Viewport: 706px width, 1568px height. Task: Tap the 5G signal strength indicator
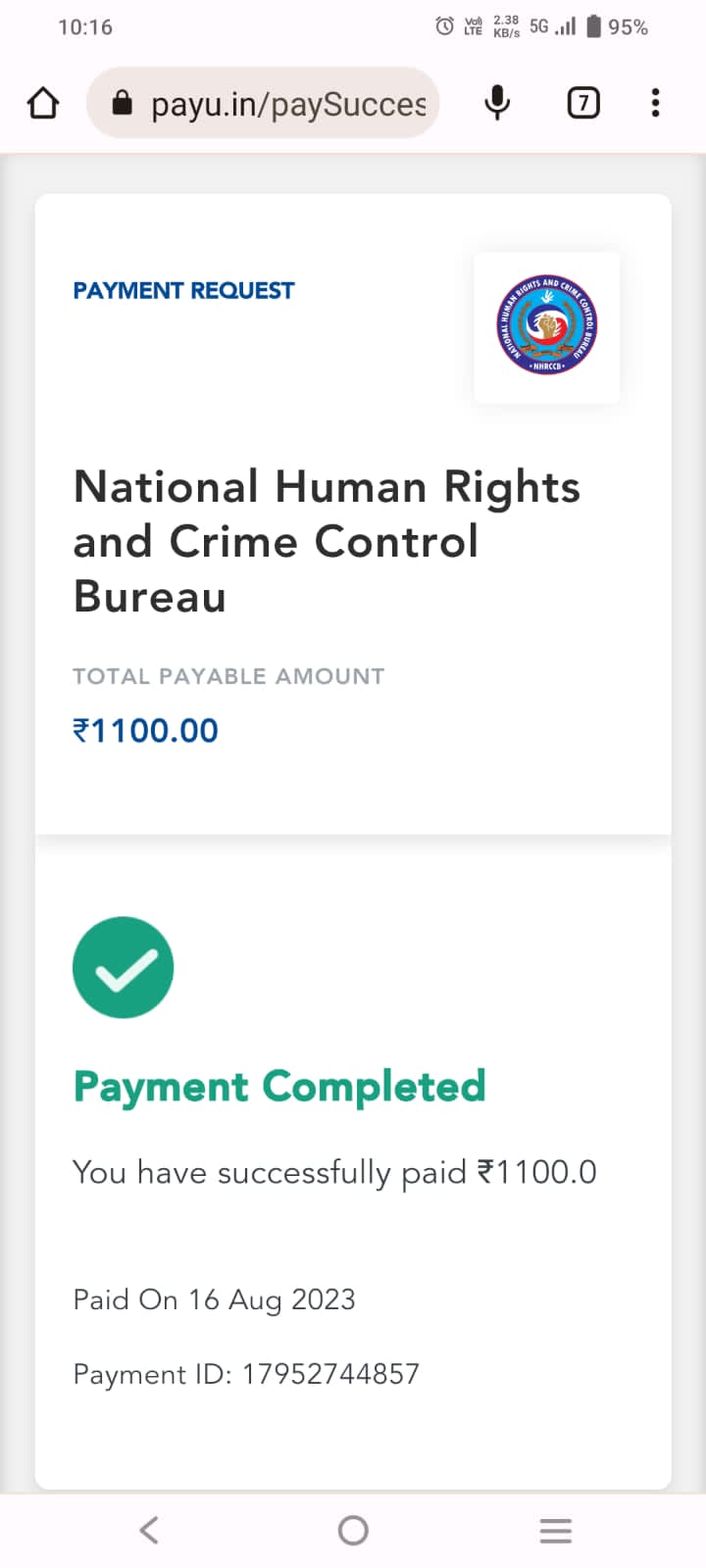coord(552,26)
